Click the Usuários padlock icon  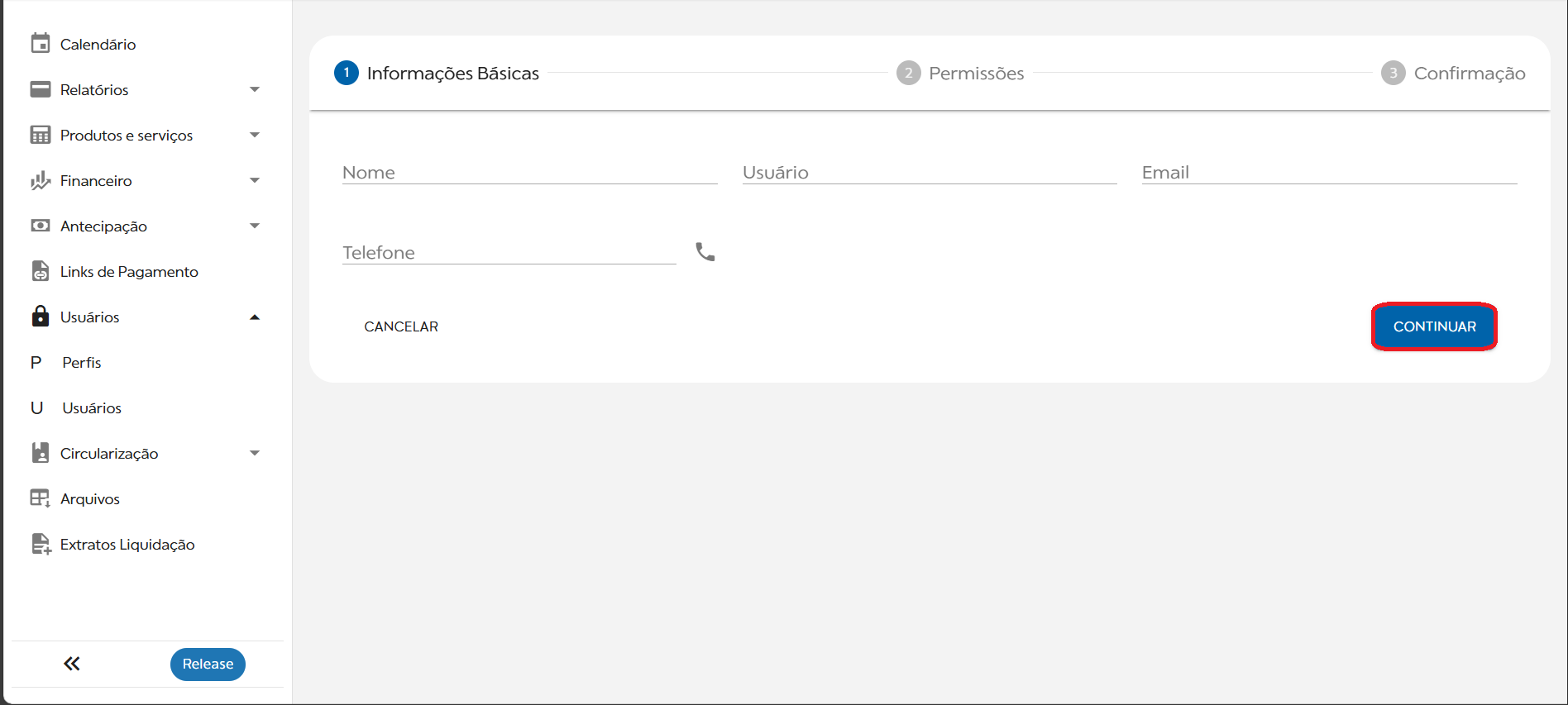pyautogui.click(x=40, y=317)
